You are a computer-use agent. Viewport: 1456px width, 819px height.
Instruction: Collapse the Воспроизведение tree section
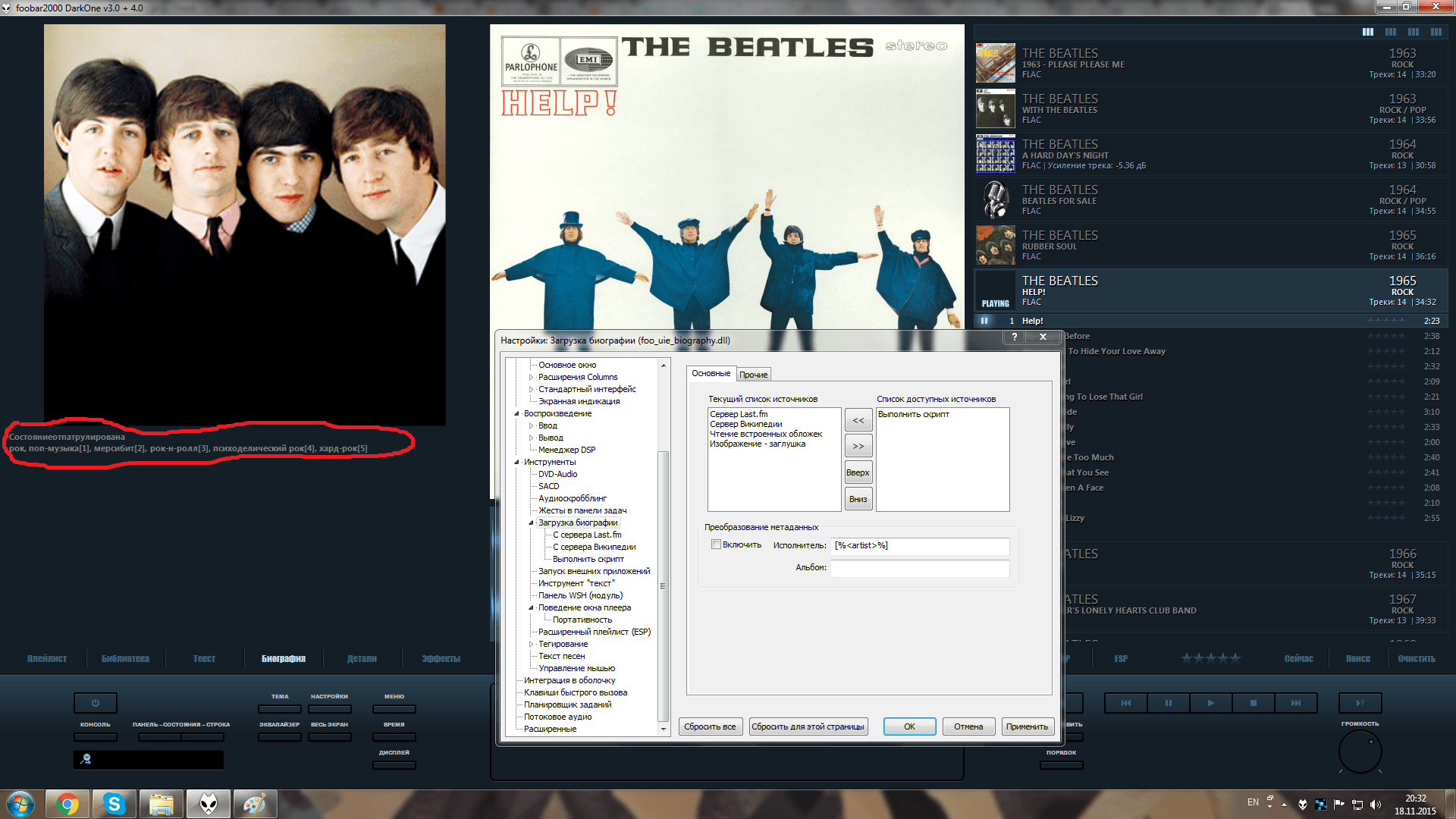(516, 413)
